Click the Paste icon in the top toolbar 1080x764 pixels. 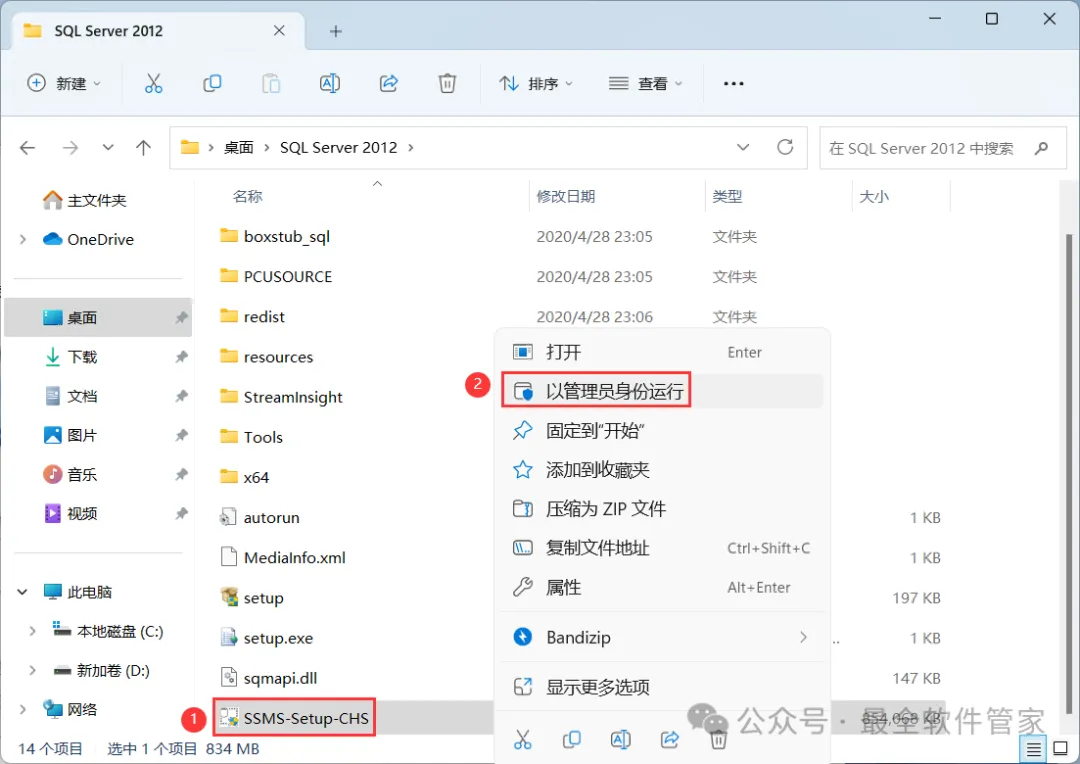[x=271, y=83]
